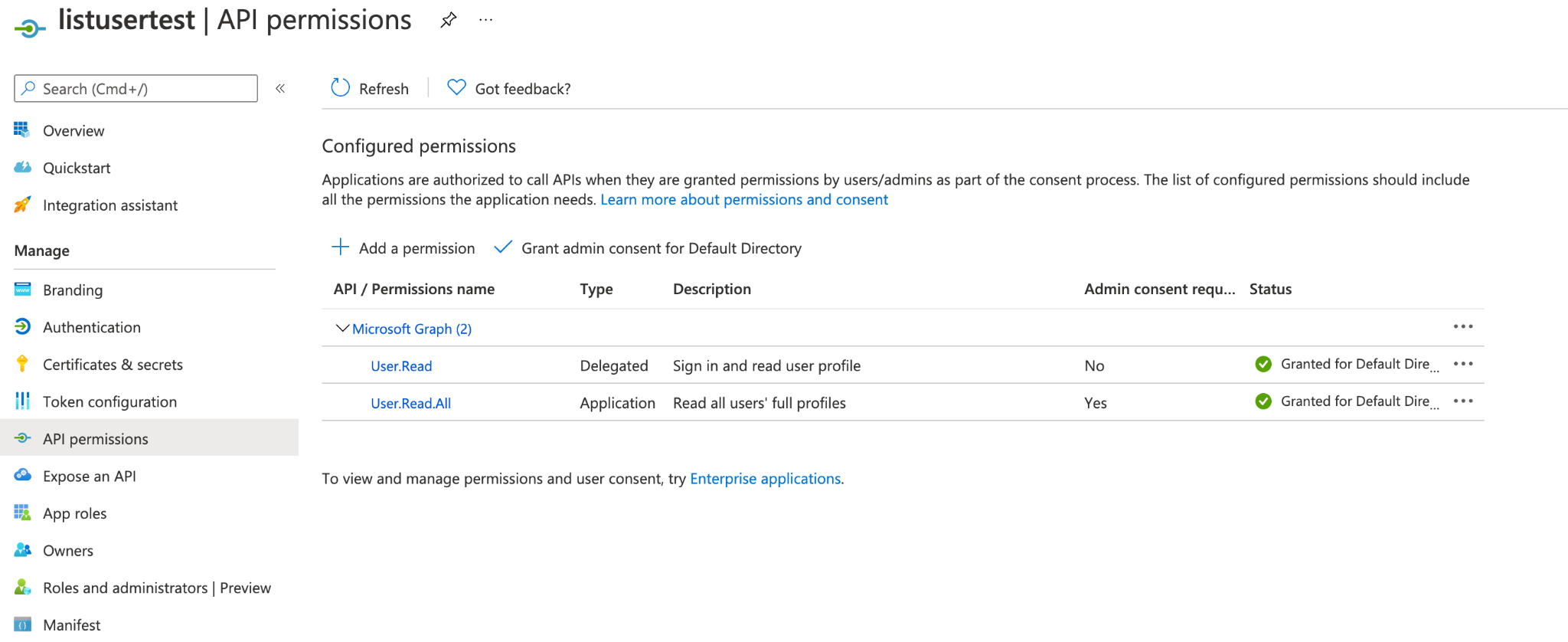Navigate to the Overview page
This screenshot has width=1568, height=642.
(73, 131)
